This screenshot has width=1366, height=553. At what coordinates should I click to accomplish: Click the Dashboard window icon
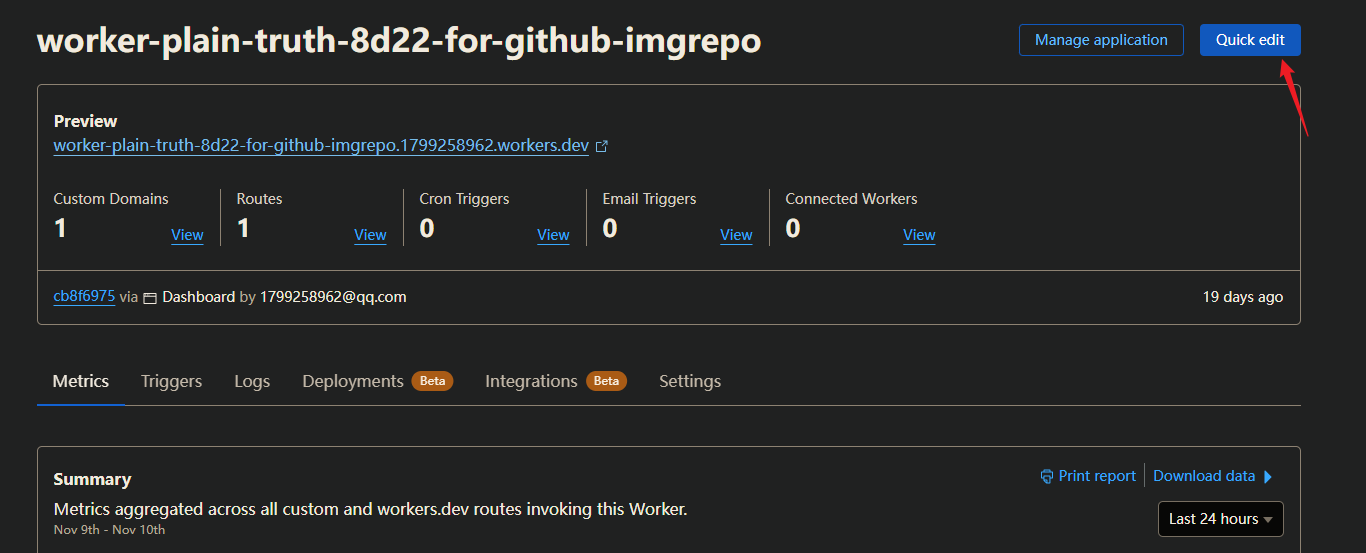pyautogui.click(x=150, y=298)
